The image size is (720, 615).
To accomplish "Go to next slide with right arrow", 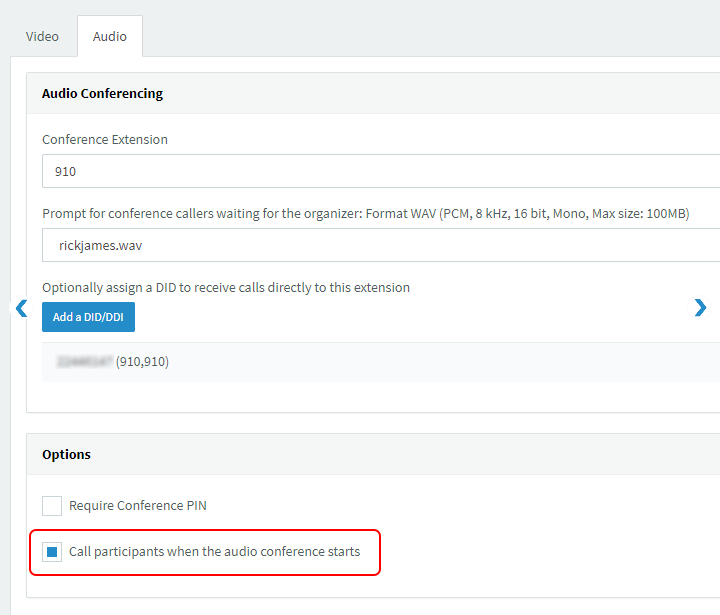I will [700, 308].
